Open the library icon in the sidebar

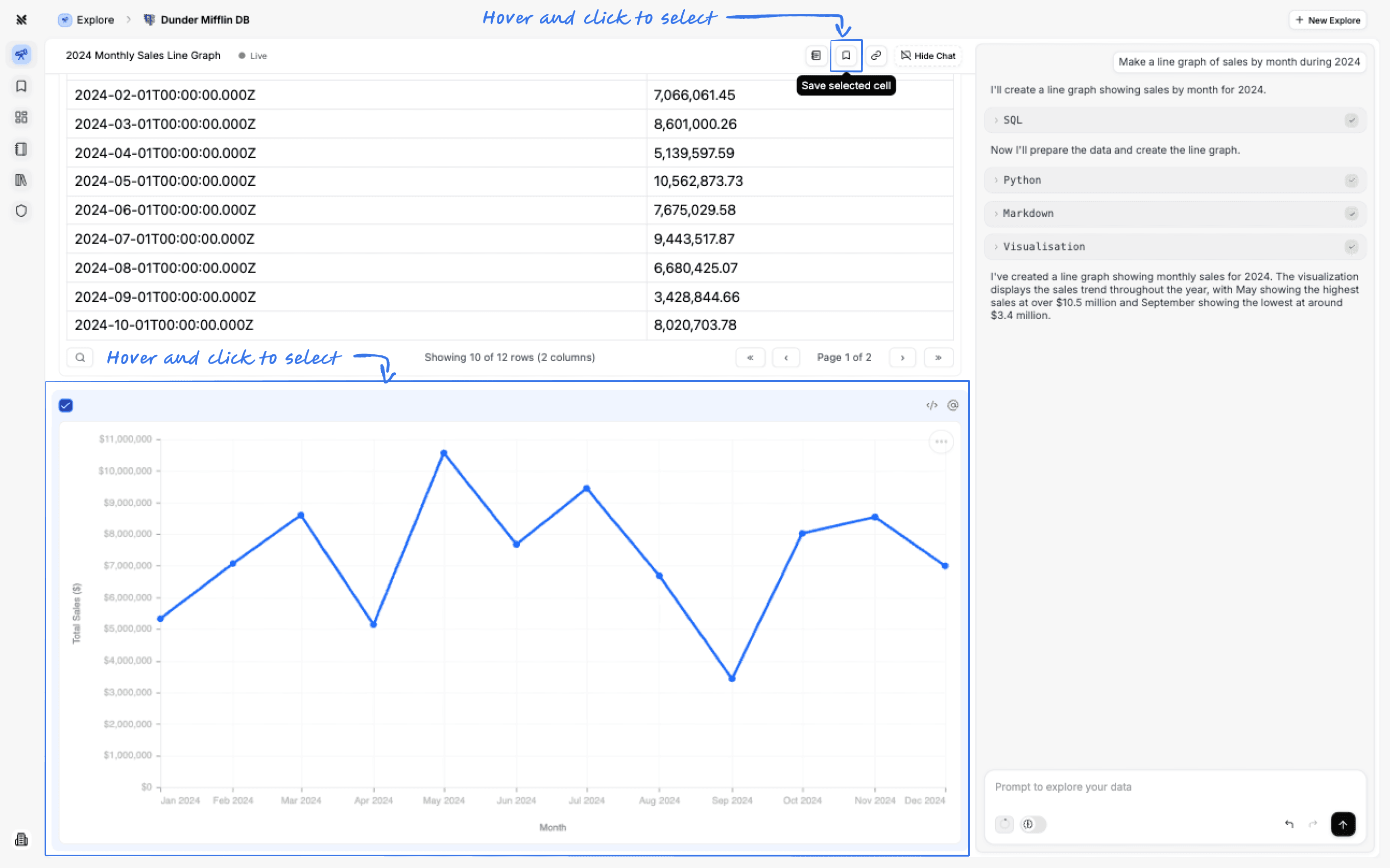21,180
